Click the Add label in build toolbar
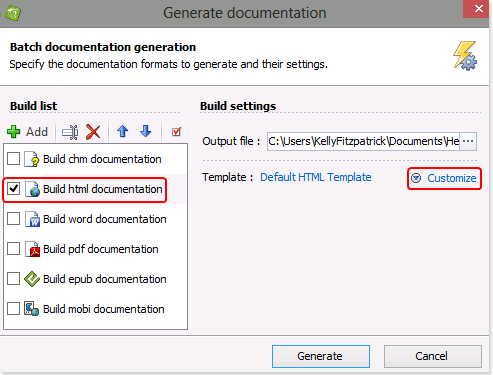Image resolution: width=493 pixels, height=375 pixels. (x=37, y=132)
